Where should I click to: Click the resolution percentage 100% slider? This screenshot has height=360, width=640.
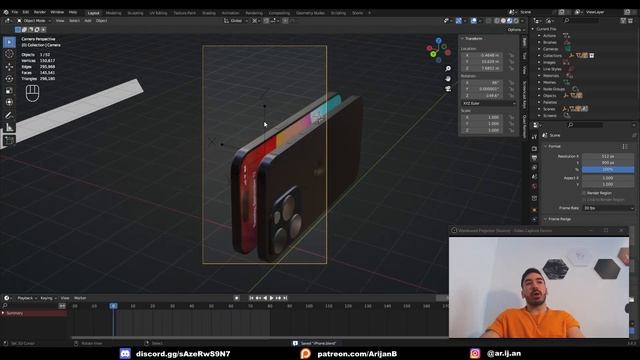(x=608, y=169)
